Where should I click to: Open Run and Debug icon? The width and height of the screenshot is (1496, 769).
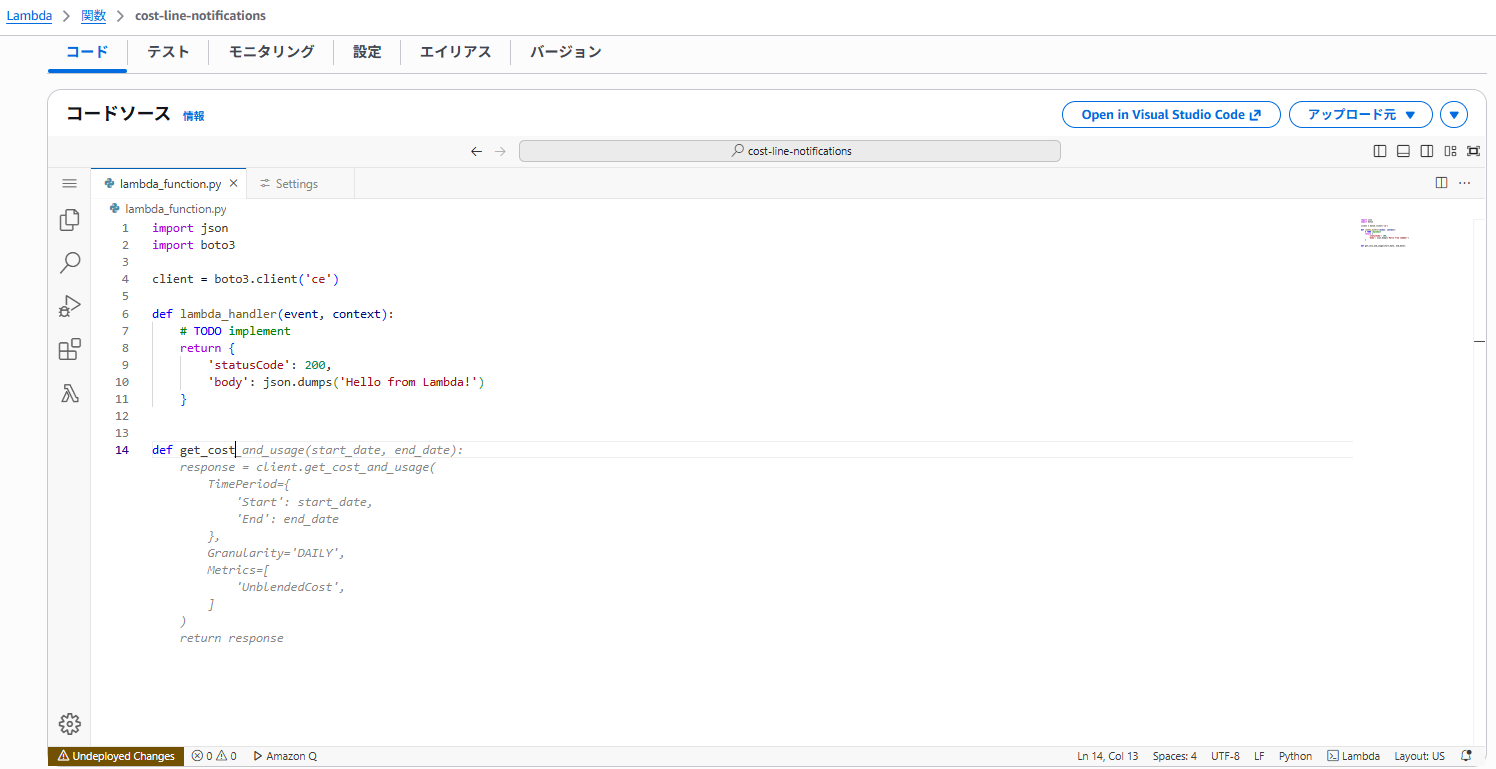coord(69,306)
